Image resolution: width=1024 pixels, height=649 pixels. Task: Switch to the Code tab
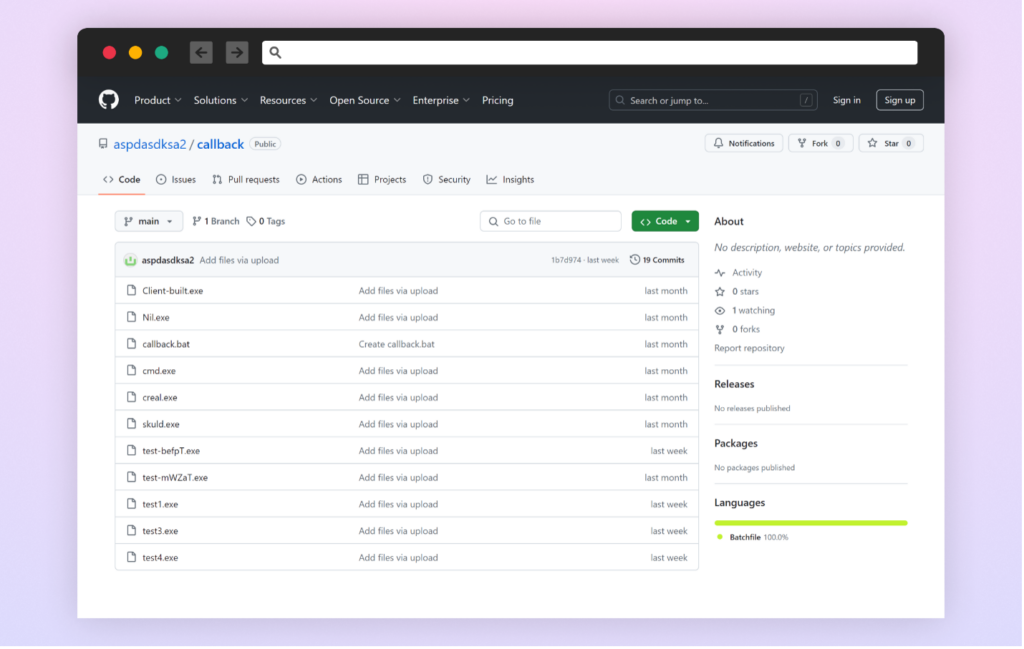[121, 180]
